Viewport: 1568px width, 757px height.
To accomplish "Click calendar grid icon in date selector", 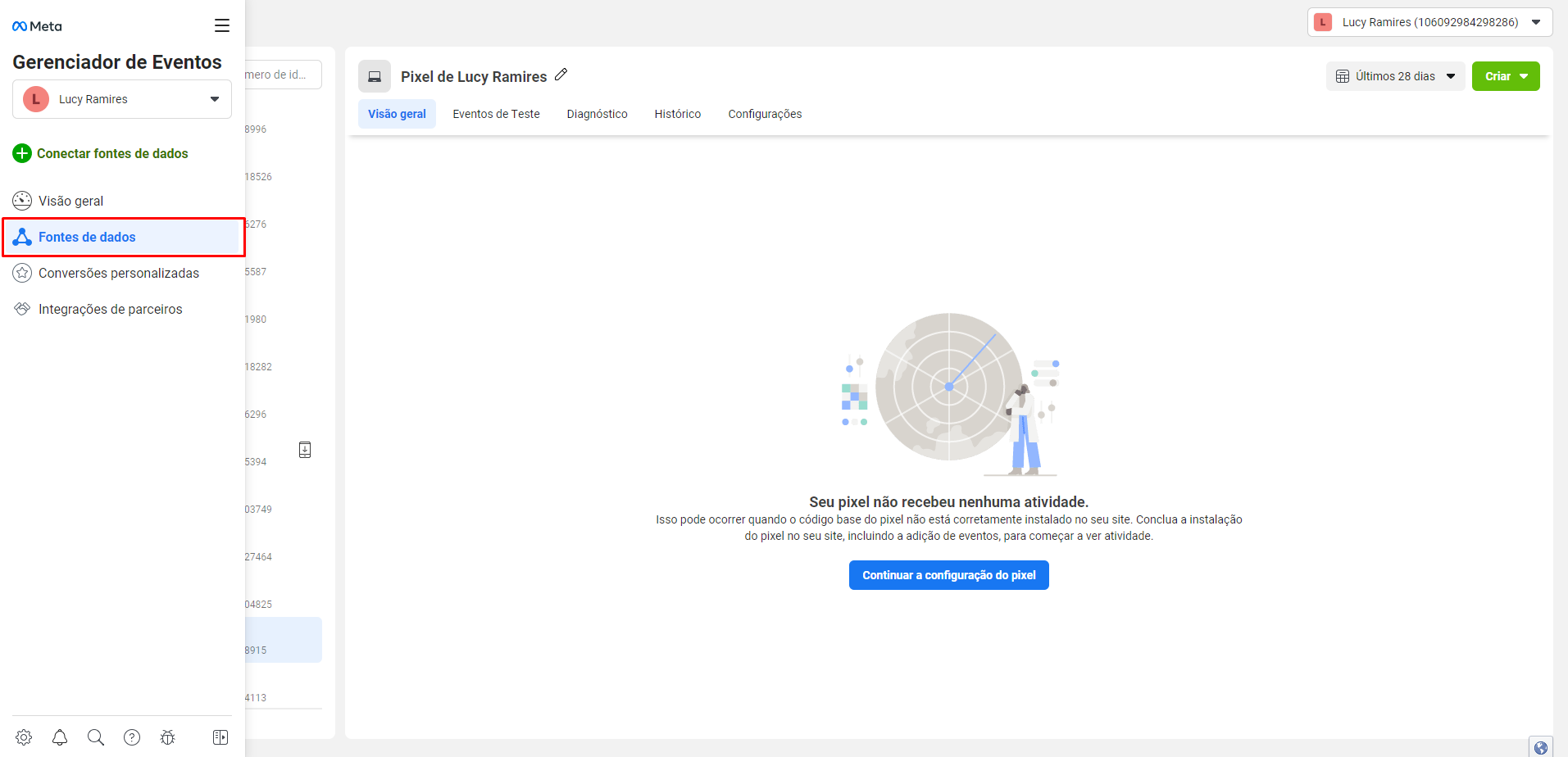I will coord(1343,76).
